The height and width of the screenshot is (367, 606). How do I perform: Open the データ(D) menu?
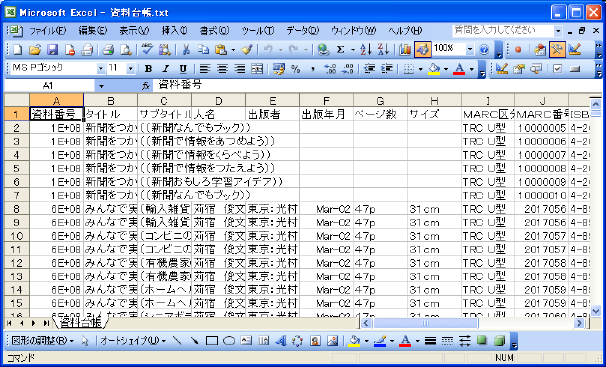303,31
